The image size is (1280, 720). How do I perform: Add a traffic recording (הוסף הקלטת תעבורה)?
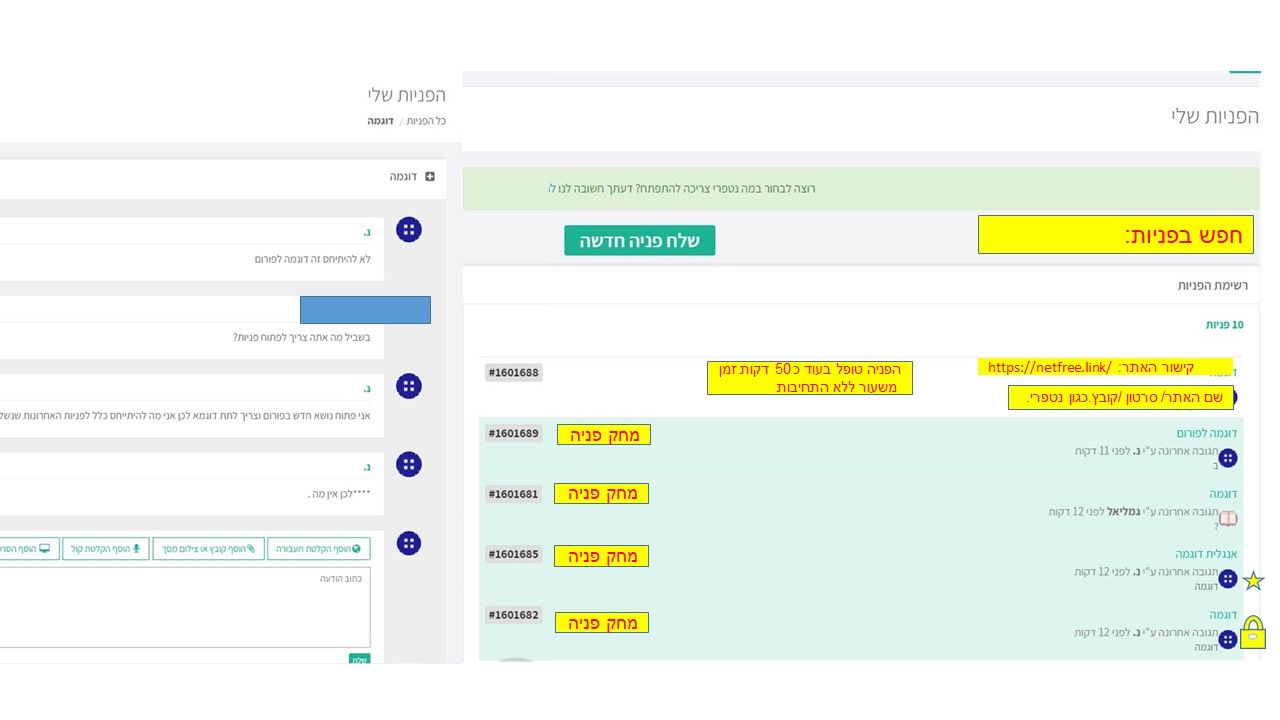[319, 549]
